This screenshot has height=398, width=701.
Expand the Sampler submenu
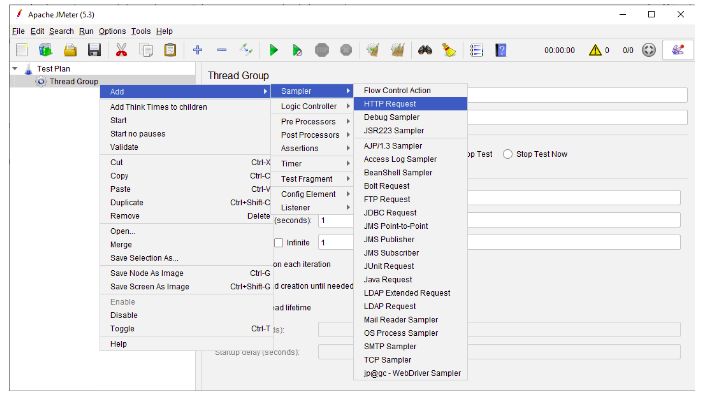tap(312, 91)
